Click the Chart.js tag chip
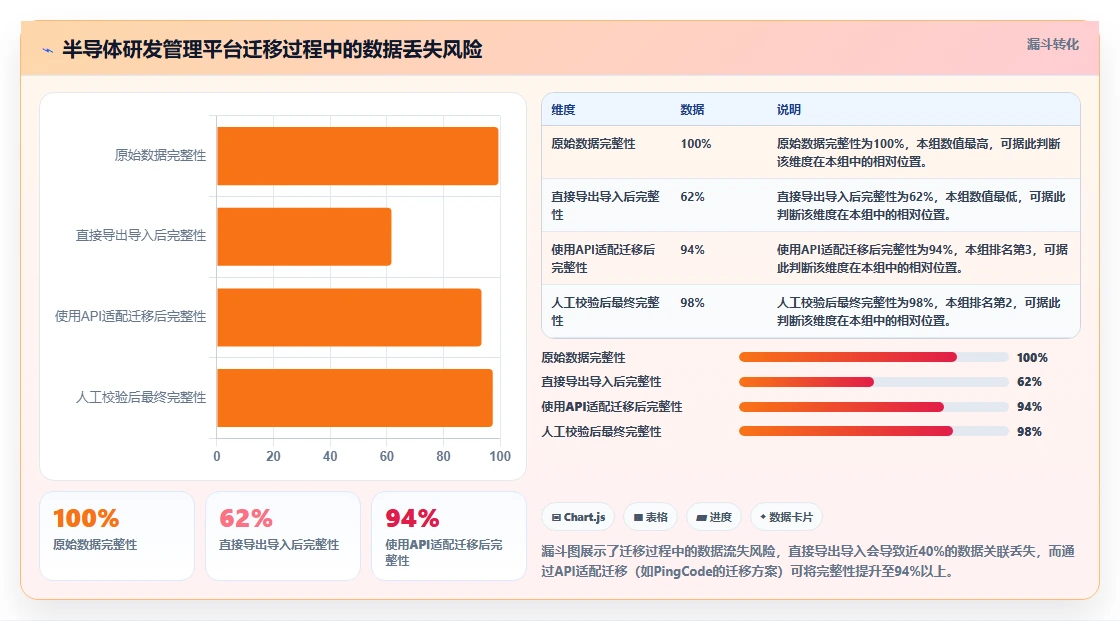 (x=579, y=517)
